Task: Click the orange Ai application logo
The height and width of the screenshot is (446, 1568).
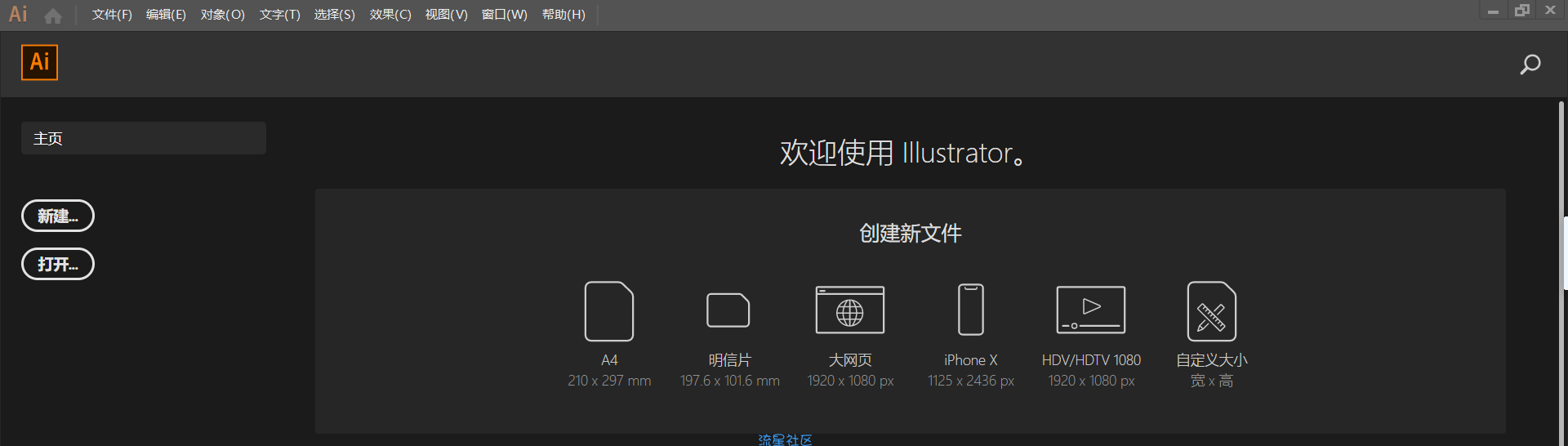Action: point(39,62)
